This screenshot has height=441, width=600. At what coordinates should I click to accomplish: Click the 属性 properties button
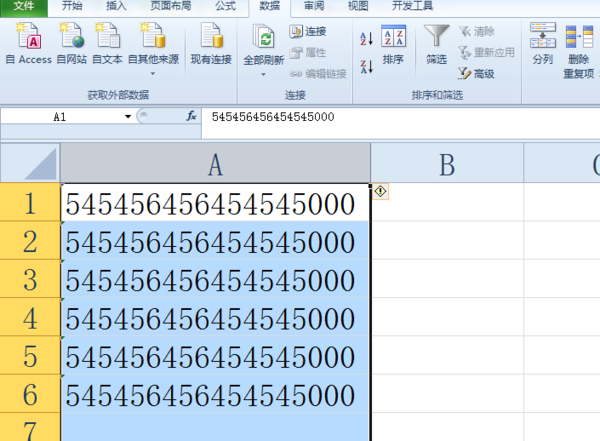pos(308,52)
